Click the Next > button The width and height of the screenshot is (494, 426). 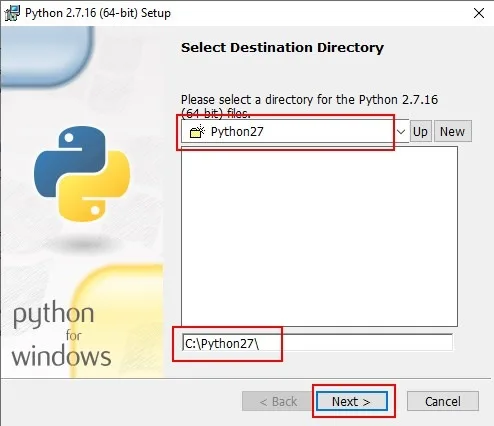[352, 401]
